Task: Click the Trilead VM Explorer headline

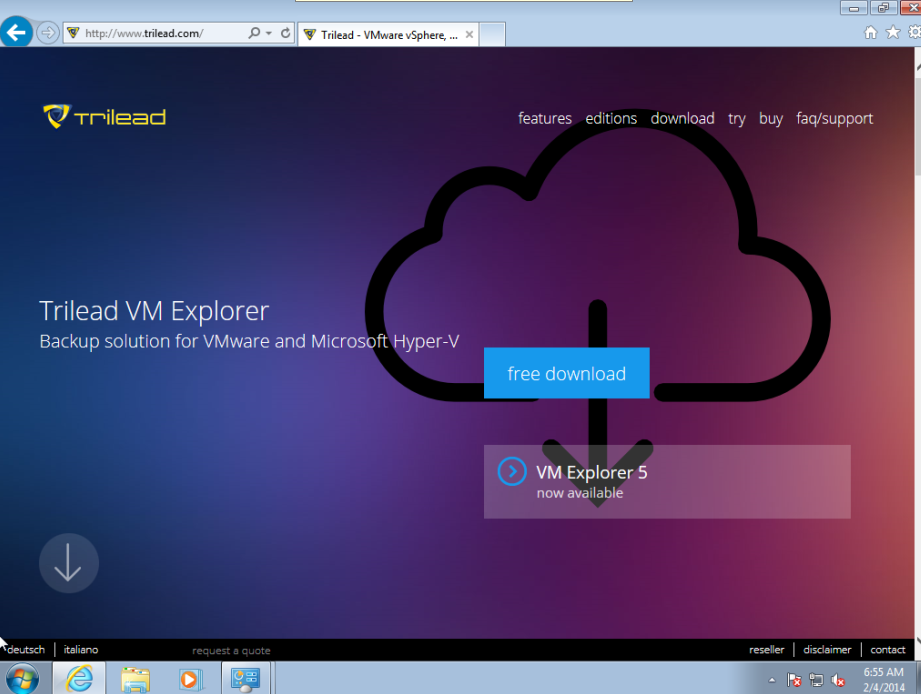Action: tap(154, 311)
